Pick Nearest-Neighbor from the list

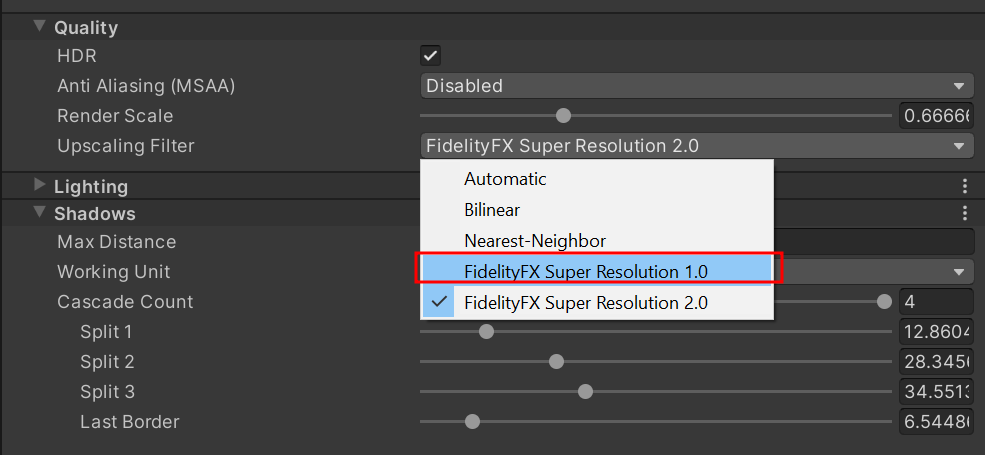coord(535,240)
